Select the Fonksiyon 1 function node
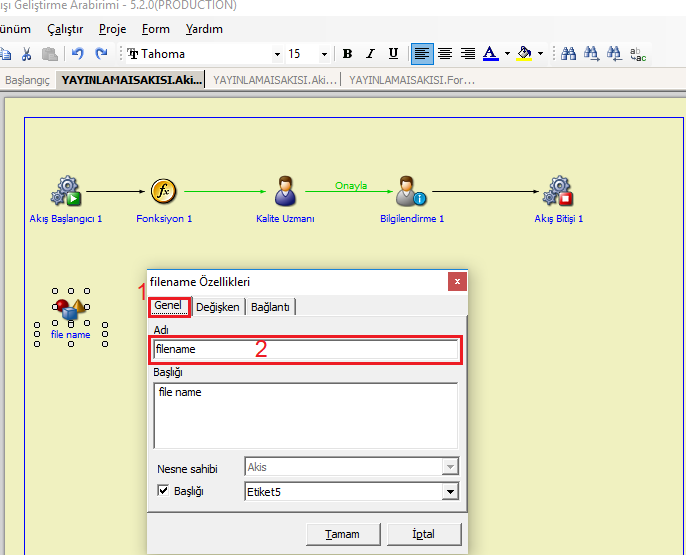686x555 pixels. coord(163,191)
